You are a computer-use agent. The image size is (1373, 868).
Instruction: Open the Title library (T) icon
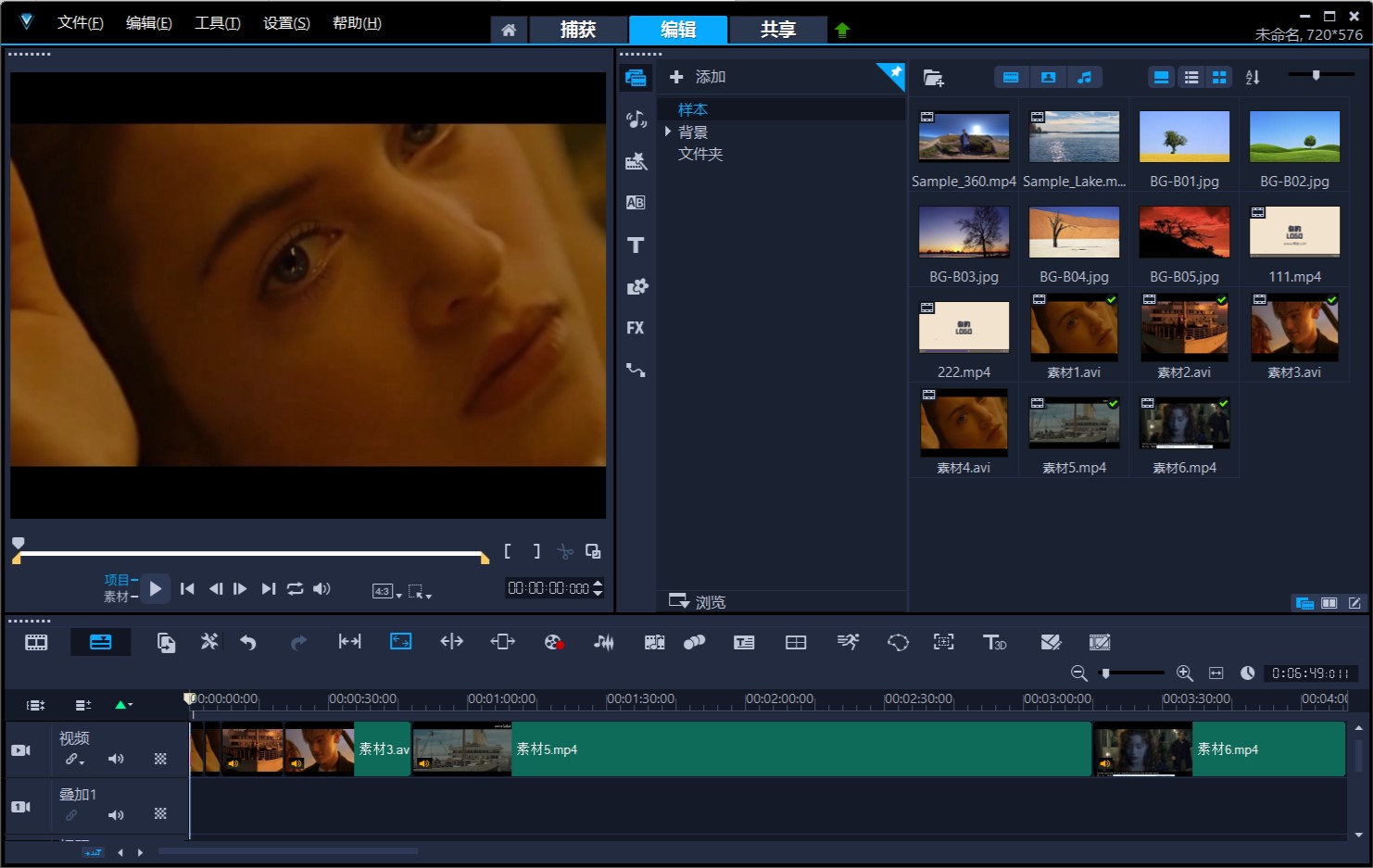coord(636,245)
